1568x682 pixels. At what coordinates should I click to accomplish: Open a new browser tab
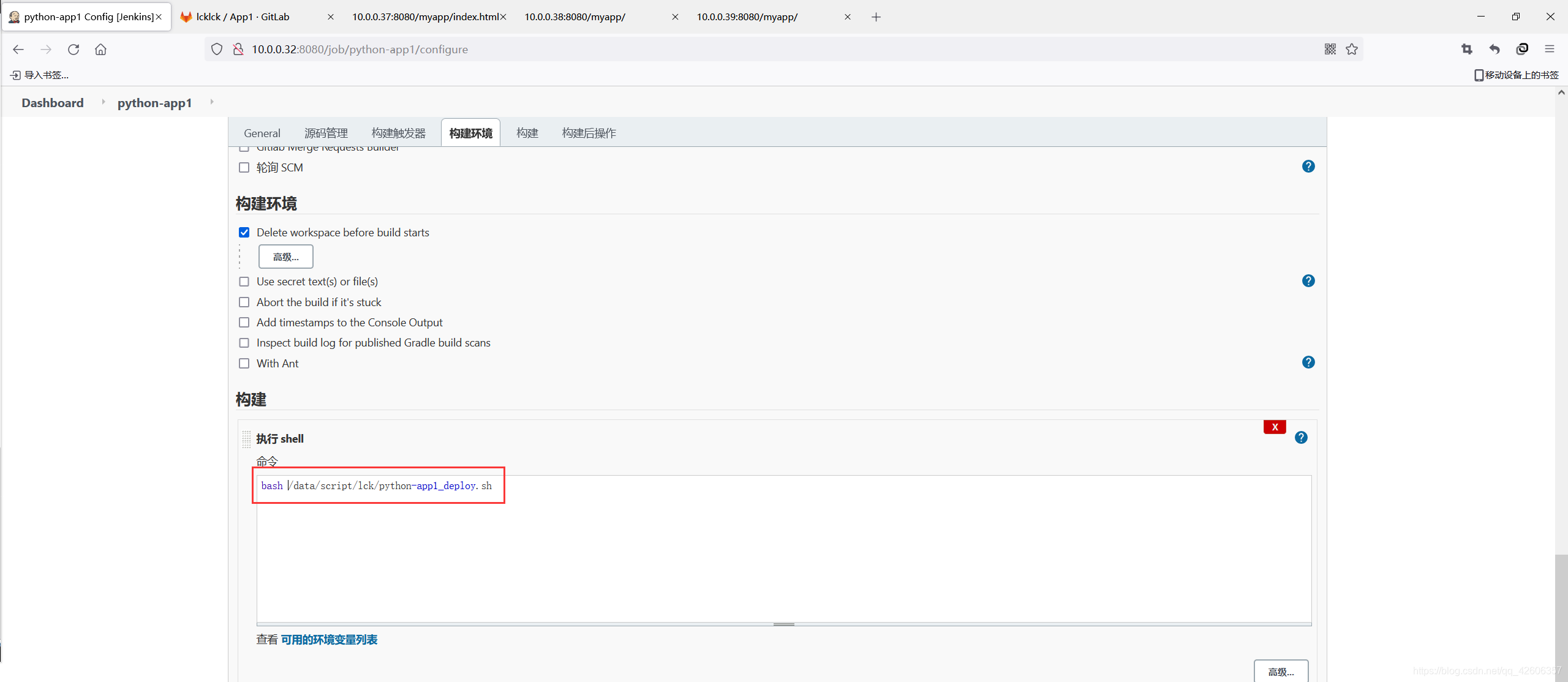[876, 17]
